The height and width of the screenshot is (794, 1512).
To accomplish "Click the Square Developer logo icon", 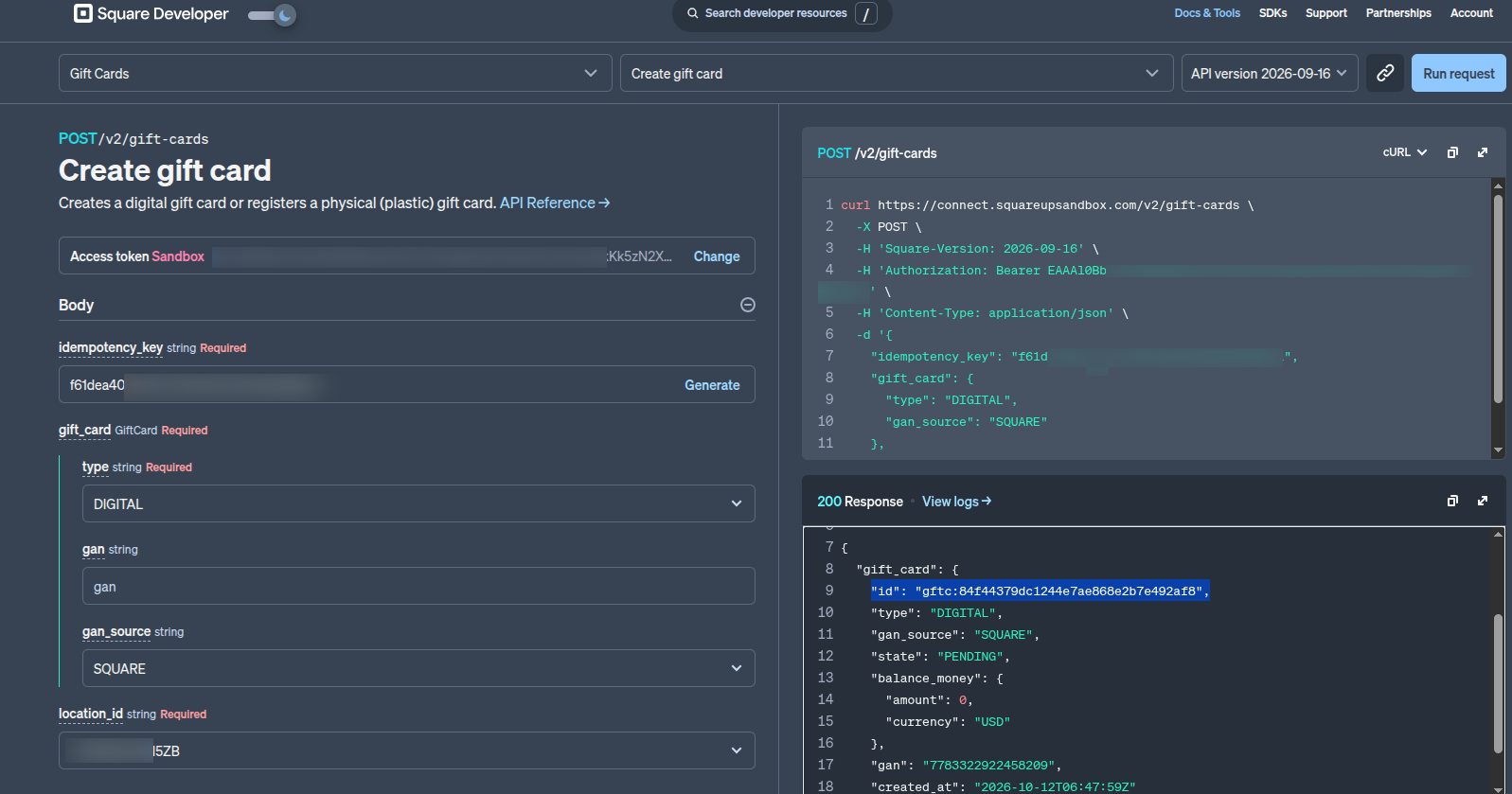I will (83, 13).
